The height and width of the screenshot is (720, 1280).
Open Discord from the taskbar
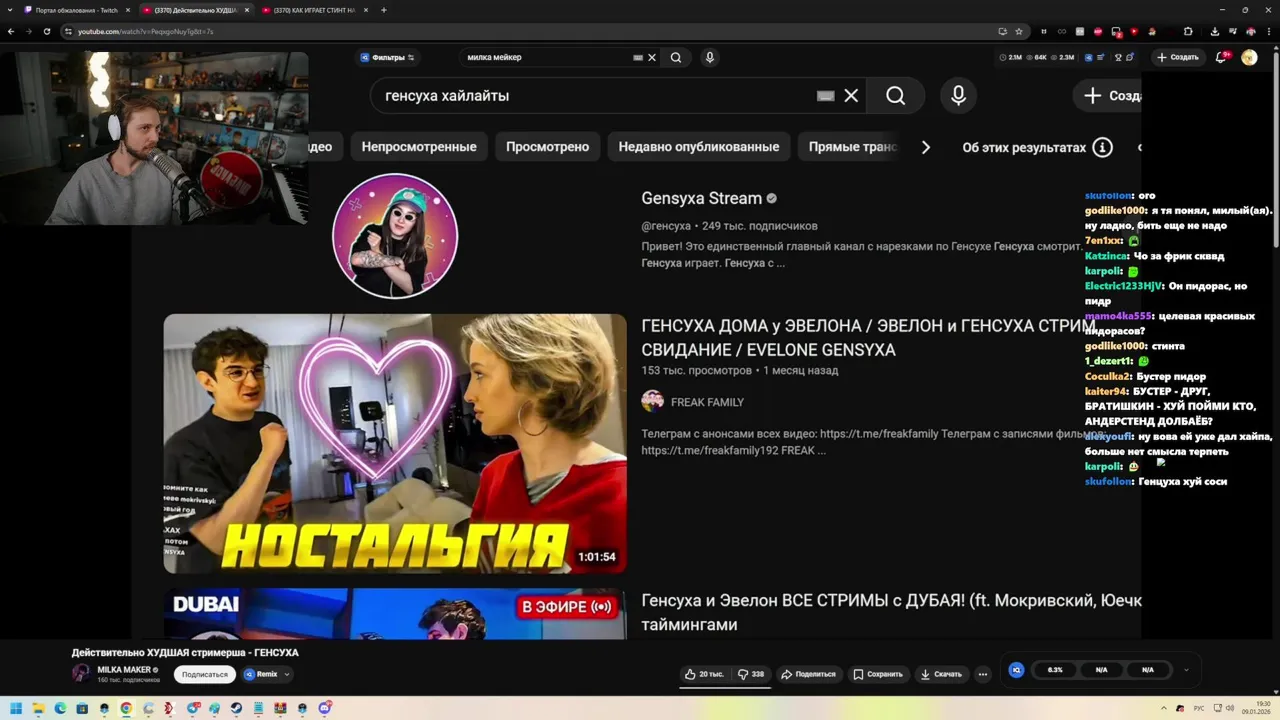[x=325, y=708]
